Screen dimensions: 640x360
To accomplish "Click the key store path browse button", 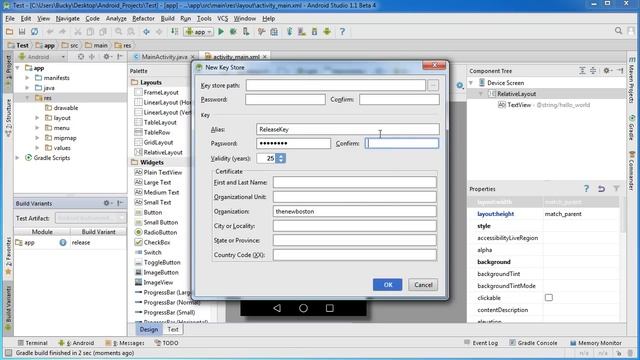I will (x=433, y=85).
